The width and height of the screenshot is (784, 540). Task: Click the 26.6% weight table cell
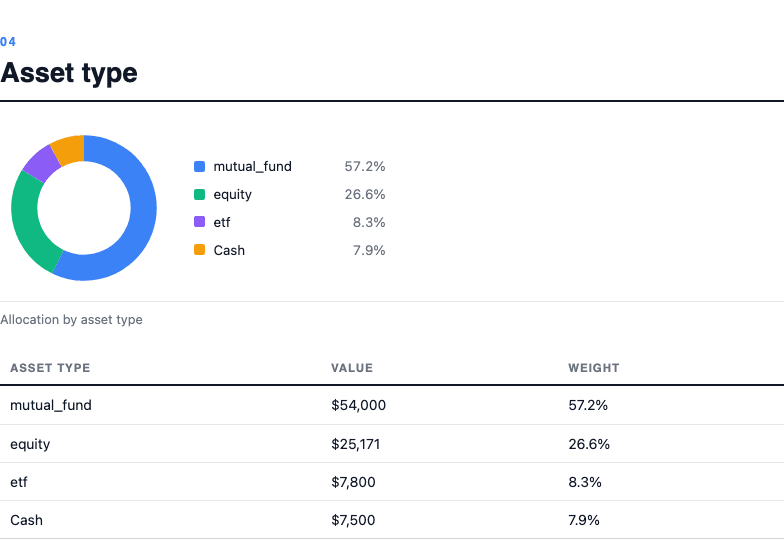tap(589, 444)
